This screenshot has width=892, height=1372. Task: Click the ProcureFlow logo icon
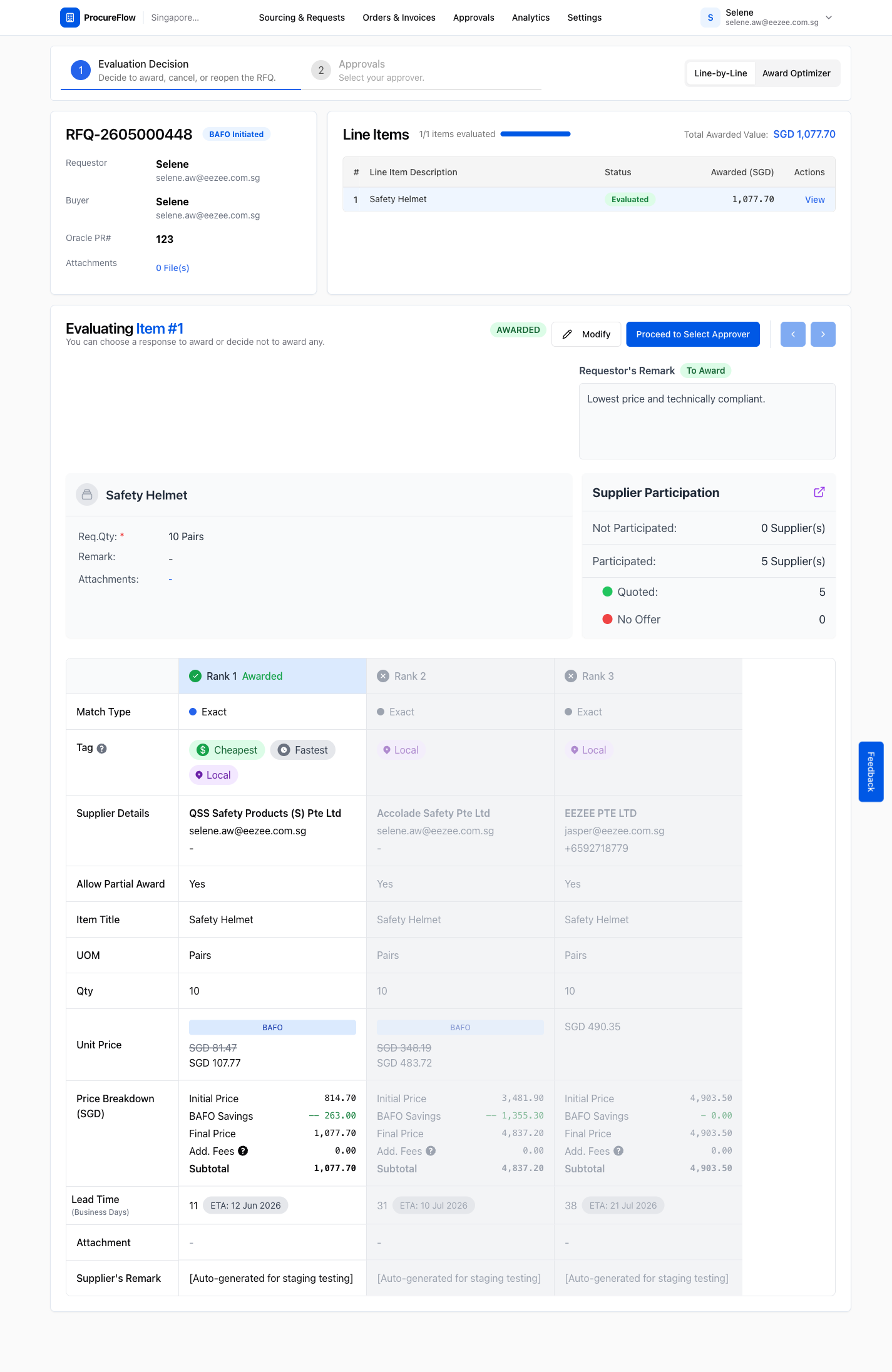pyautogui.click(x=70, y=18)
